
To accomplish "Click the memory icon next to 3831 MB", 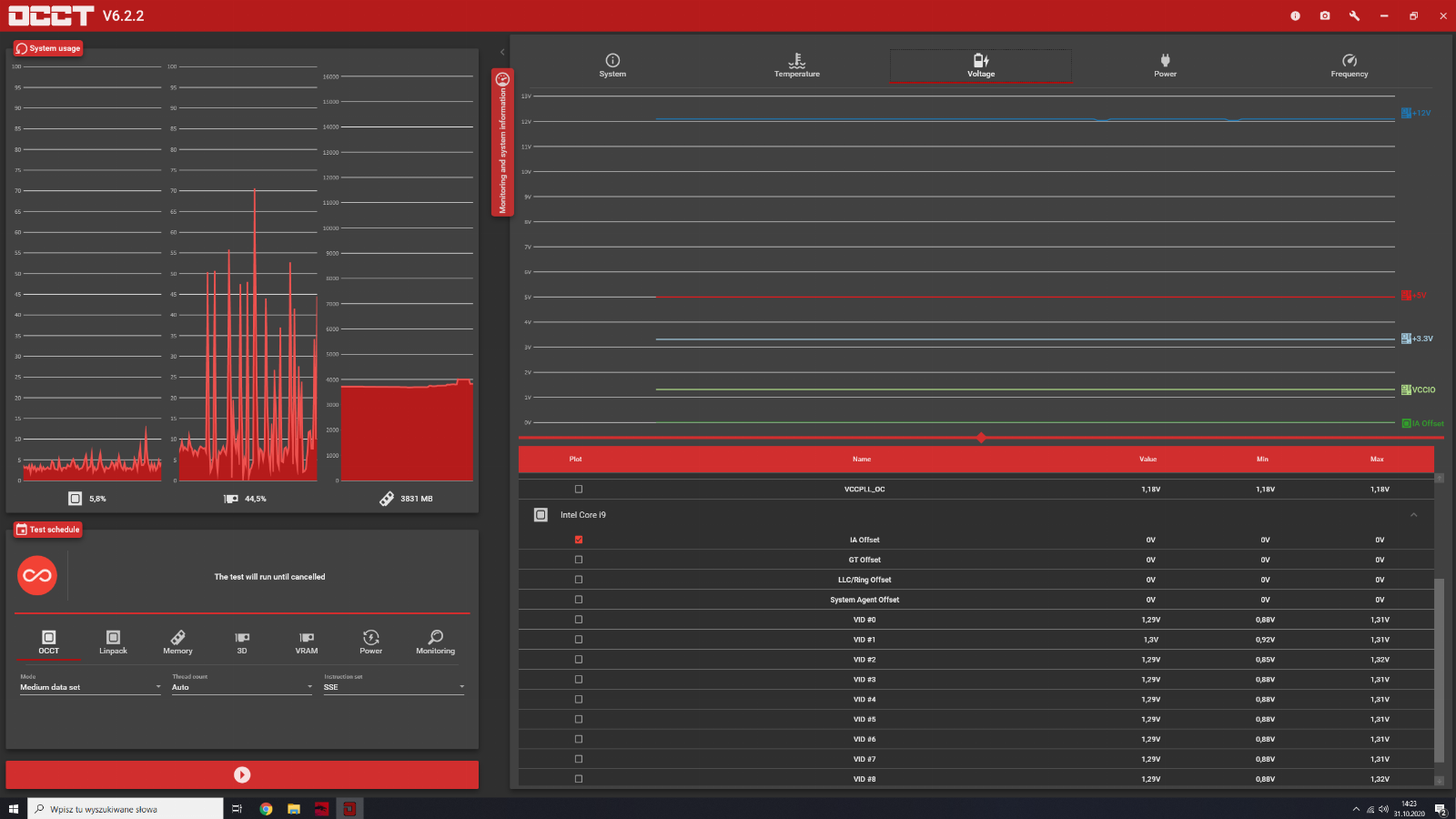I will coord(387,499).
